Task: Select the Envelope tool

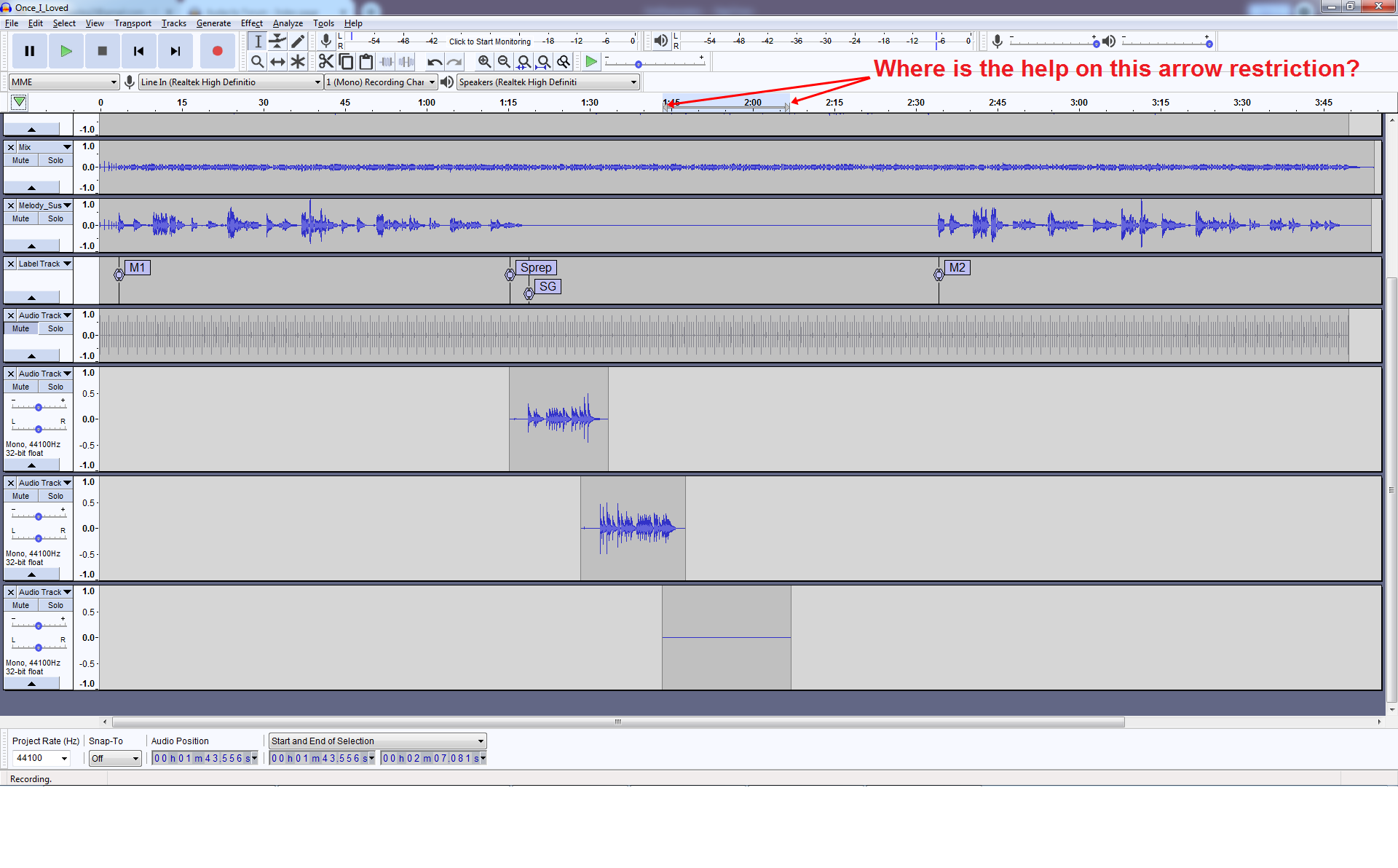Action: [277, 42]
